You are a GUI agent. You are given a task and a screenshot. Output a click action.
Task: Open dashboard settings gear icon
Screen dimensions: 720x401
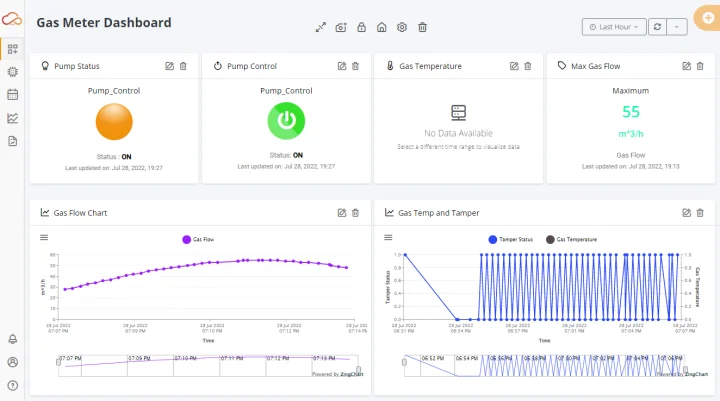[x=402, y=27]
